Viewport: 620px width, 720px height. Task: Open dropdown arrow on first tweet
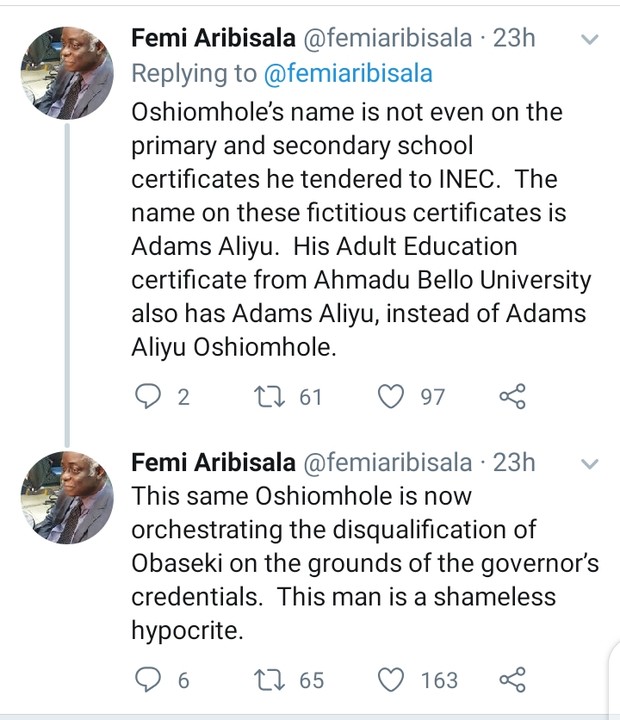point(590,41)
